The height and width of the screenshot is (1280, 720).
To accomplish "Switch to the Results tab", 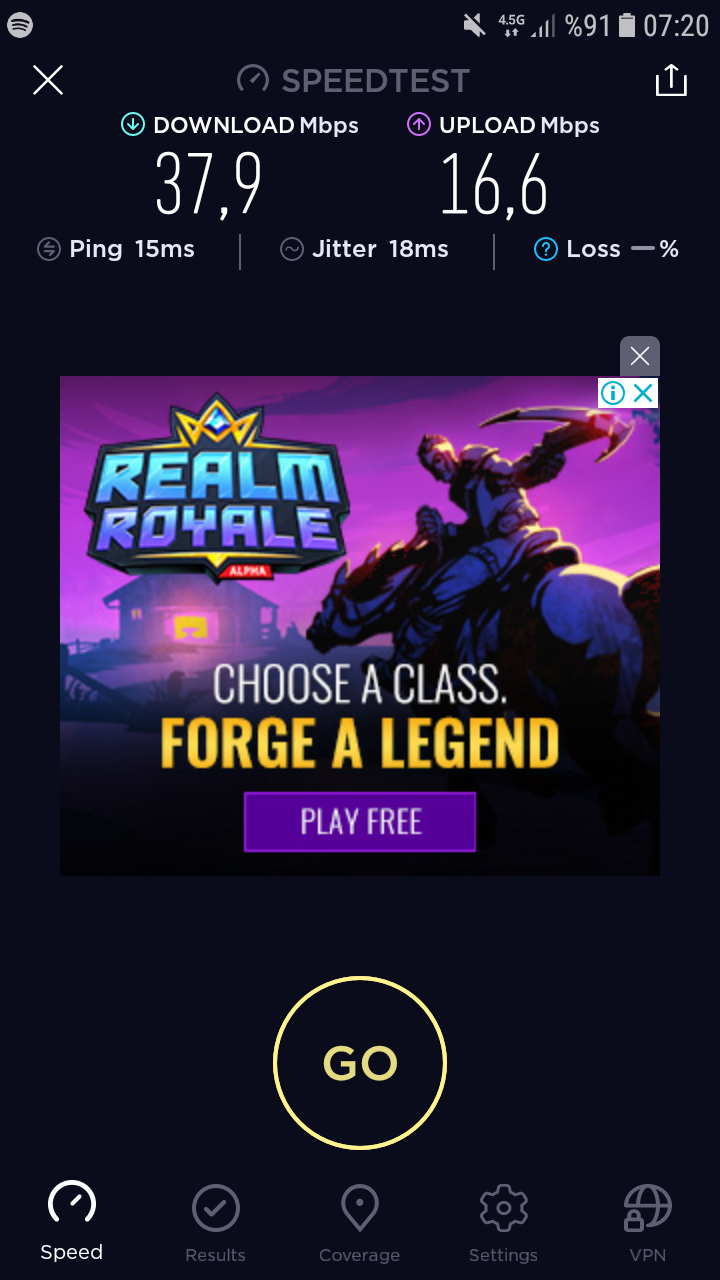I will click(x=215, y=1223).
